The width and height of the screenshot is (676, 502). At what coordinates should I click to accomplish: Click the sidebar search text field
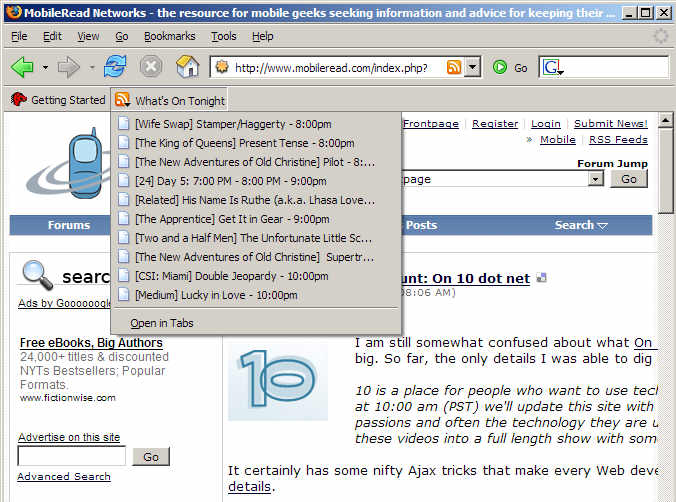72,456
